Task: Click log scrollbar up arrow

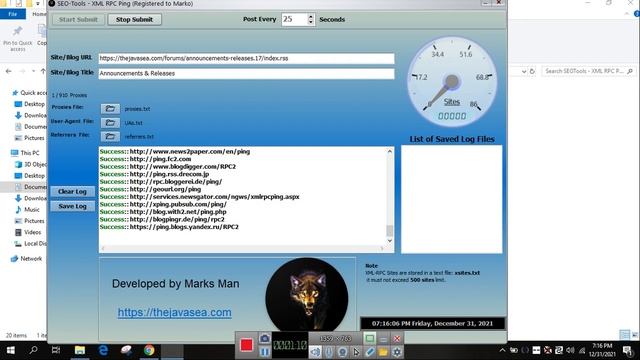Action: (389, 151)
